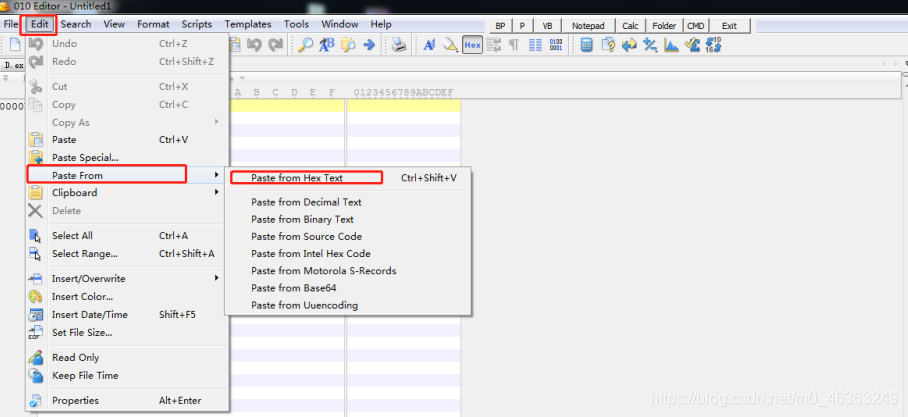Open the File menu
Viewport: 908px width, 417px height.
coord(10,24)
